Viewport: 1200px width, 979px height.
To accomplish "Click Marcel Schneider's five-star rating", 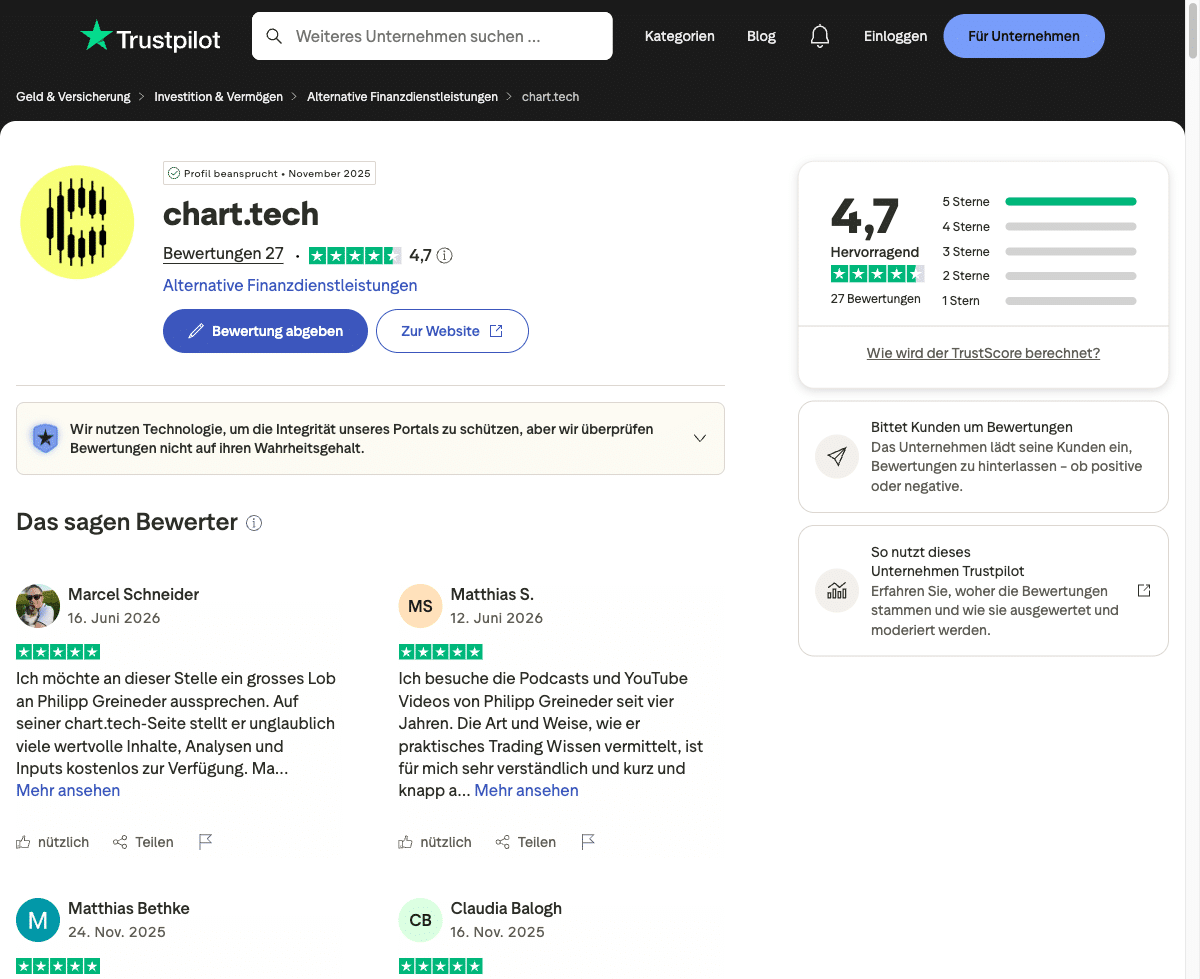I will 58,652.
